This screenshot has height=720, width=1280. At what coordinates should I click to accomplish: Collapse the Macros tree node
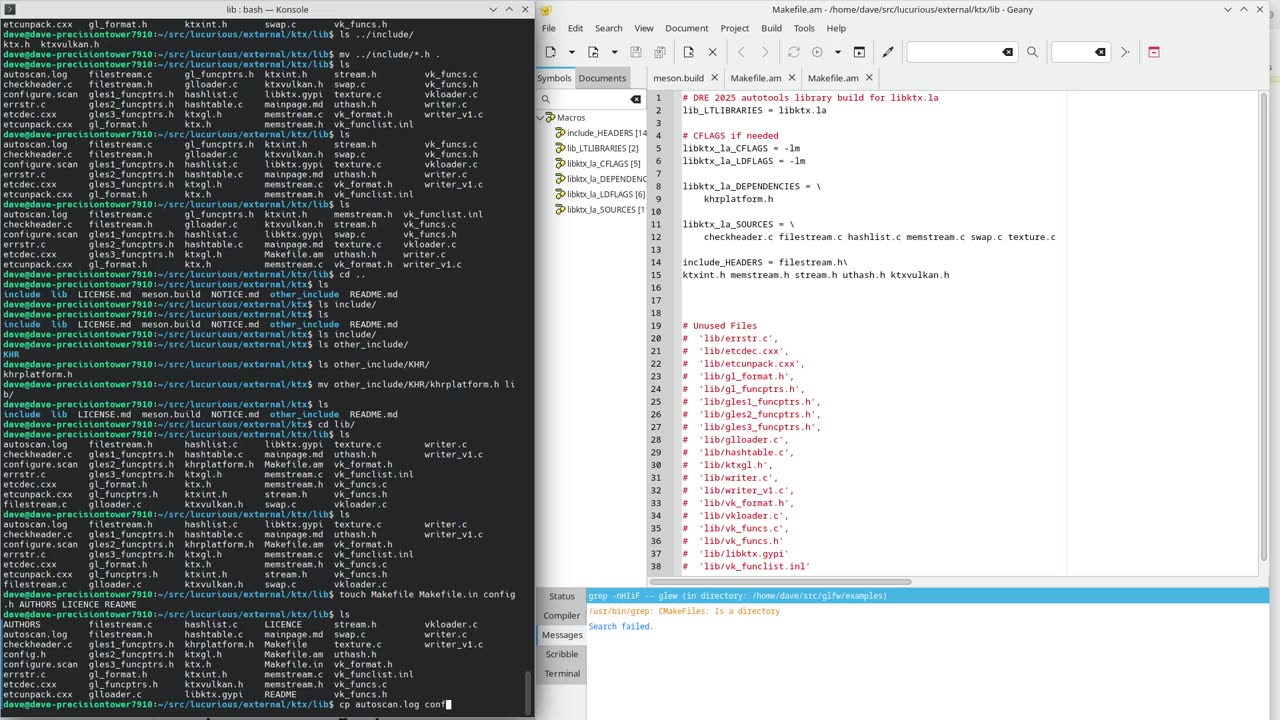pyautogui.click(x=541, y=117)
